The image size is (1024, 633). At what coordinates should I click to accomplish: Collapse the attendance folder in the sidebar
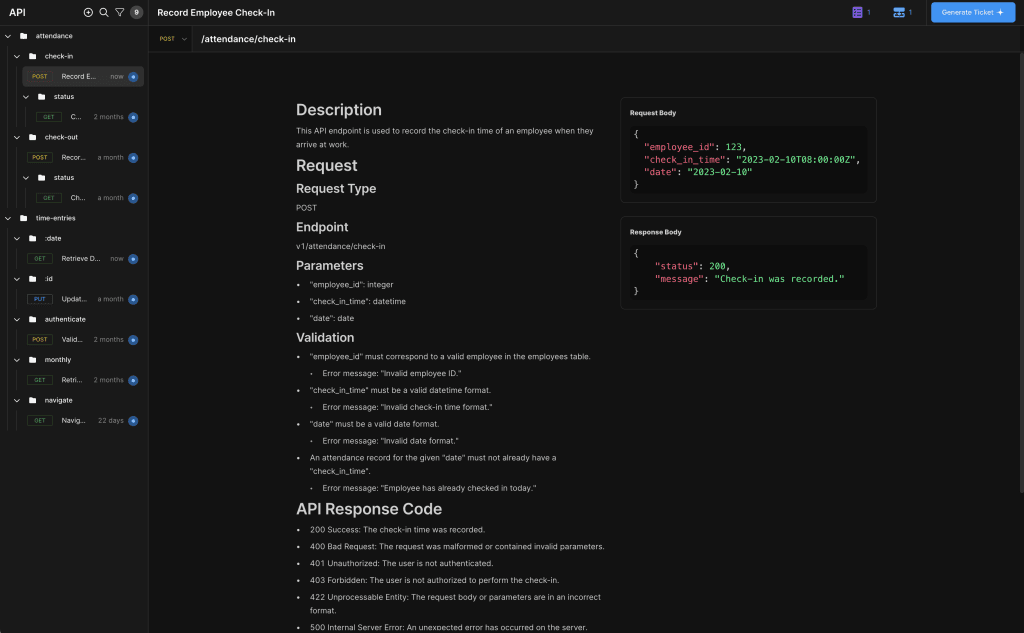pyautogui.click(x=8, y=35)
